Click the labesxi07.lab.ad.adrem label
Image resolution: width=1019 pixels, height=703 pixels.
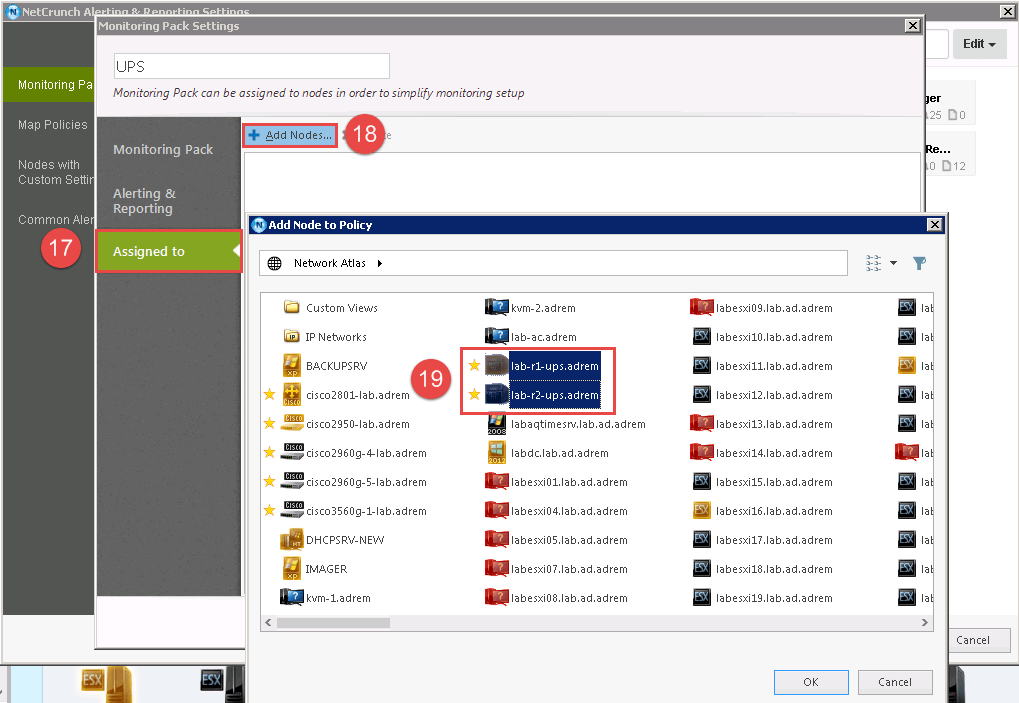point(569,569)
